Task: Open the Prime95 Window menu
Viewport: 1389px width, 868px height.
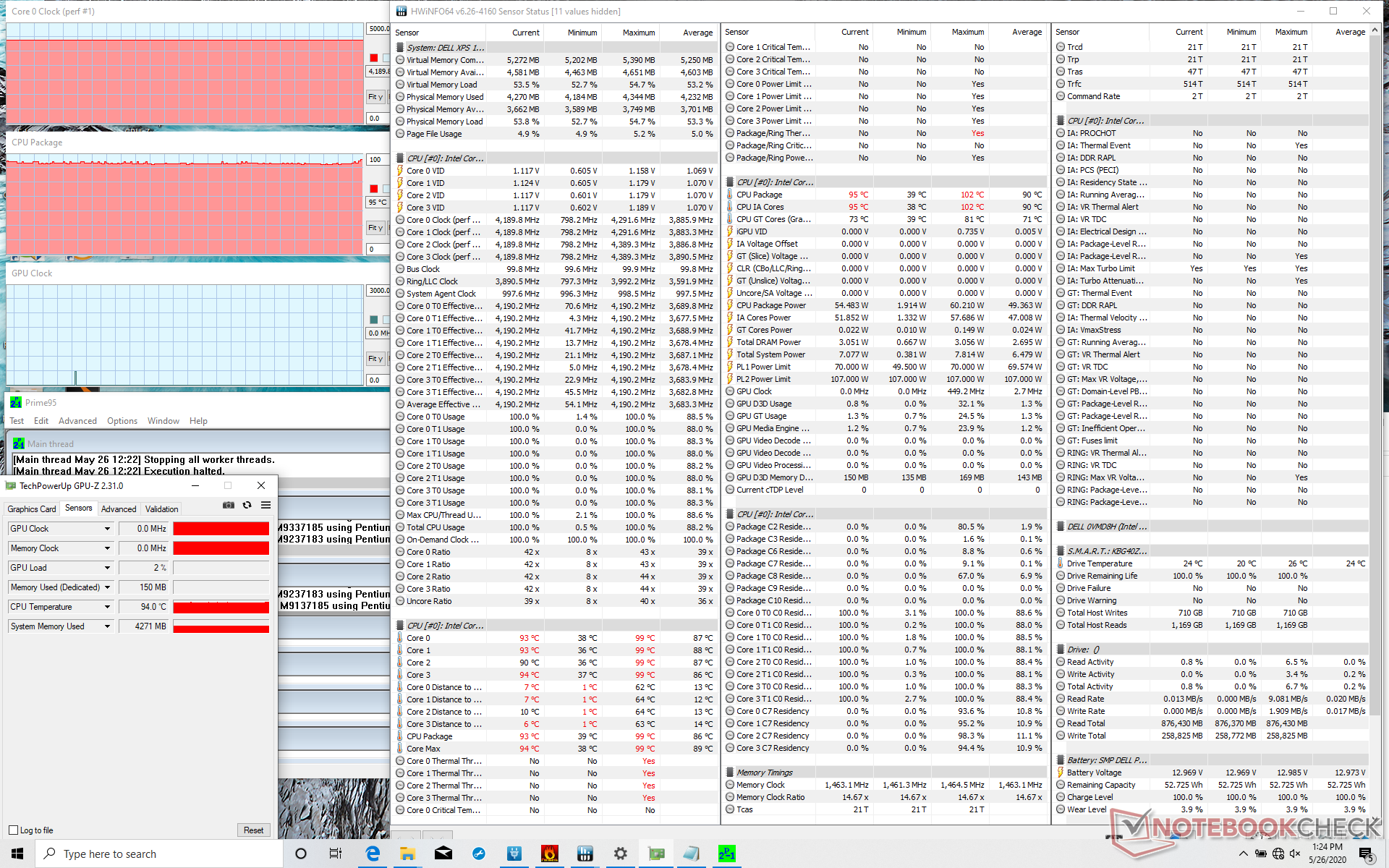Action: [163, 421]
